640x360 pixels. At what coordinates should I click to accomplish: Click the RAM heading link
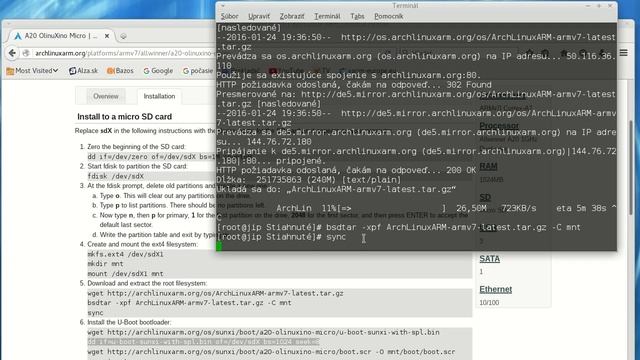(x=488, y=166)
